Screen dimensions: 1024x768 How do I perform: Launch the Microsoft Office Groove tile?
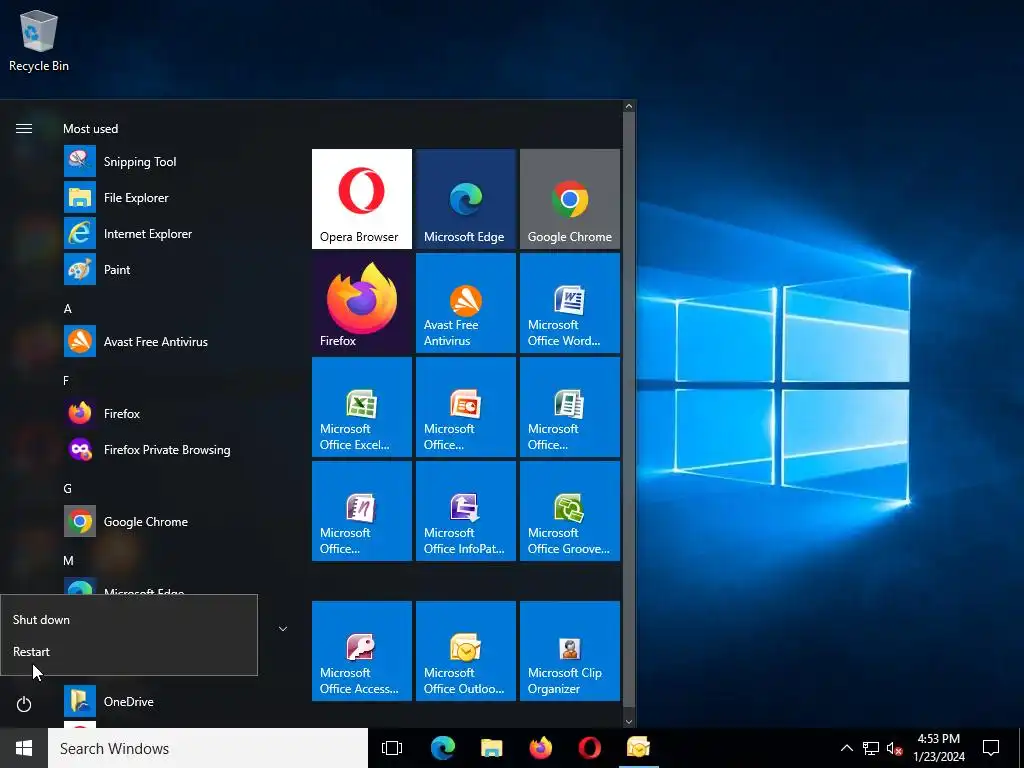[569, 511]
